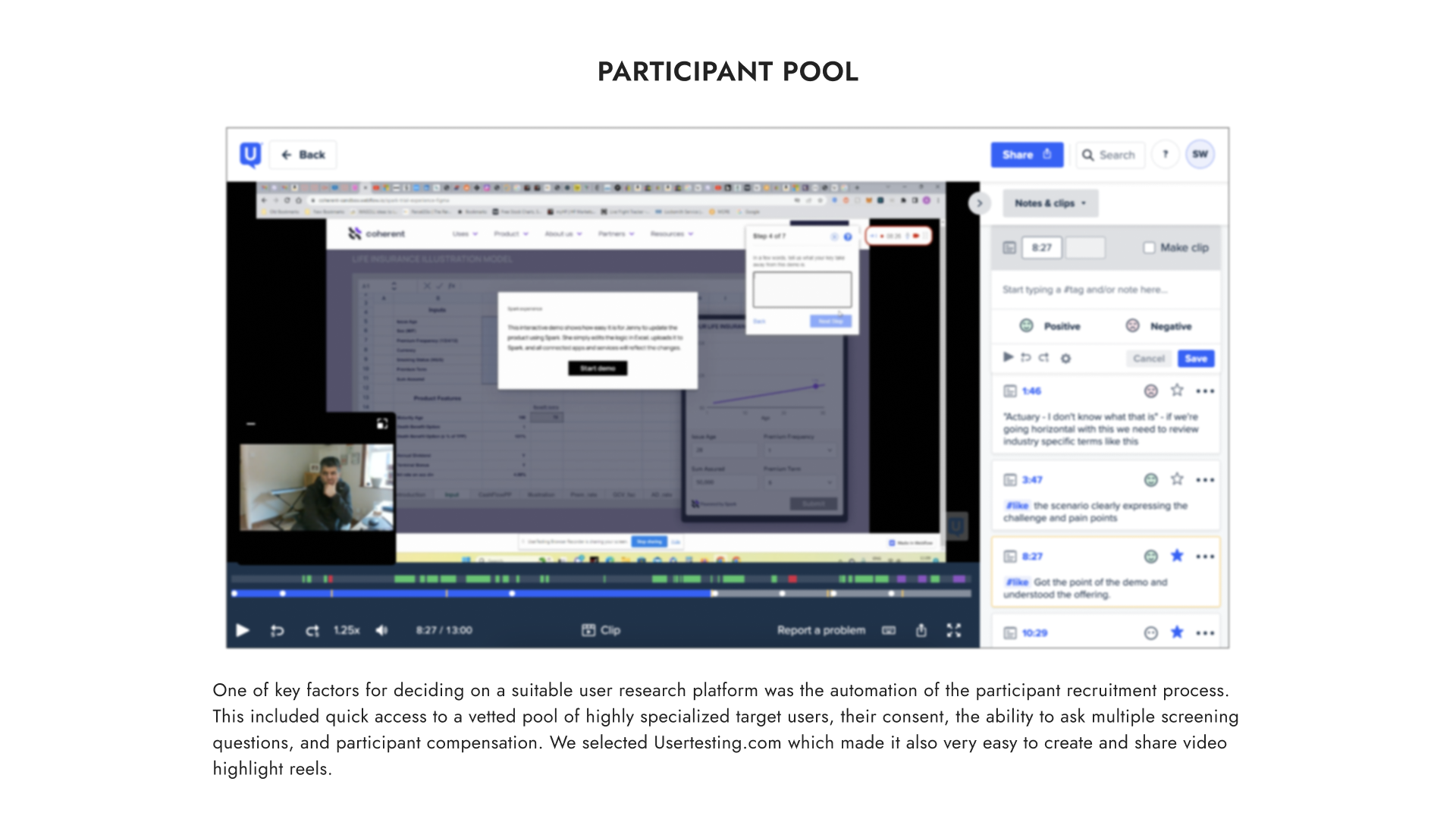Click the UserTesting logo icon
The image size is (1456, 819).
[x=250, y=154]
